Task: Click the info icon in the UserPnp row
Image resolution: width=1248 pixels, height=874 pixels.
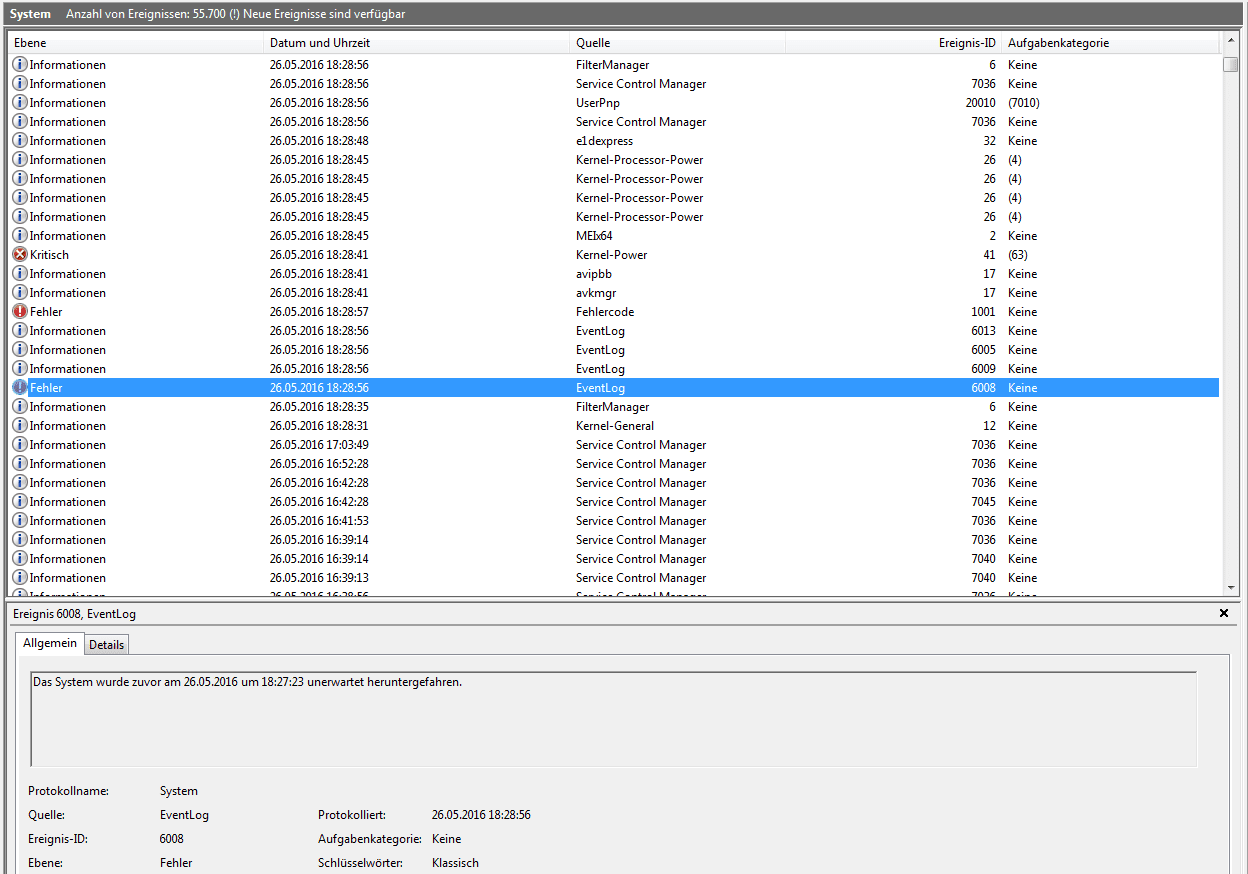Action: [20, 103]
